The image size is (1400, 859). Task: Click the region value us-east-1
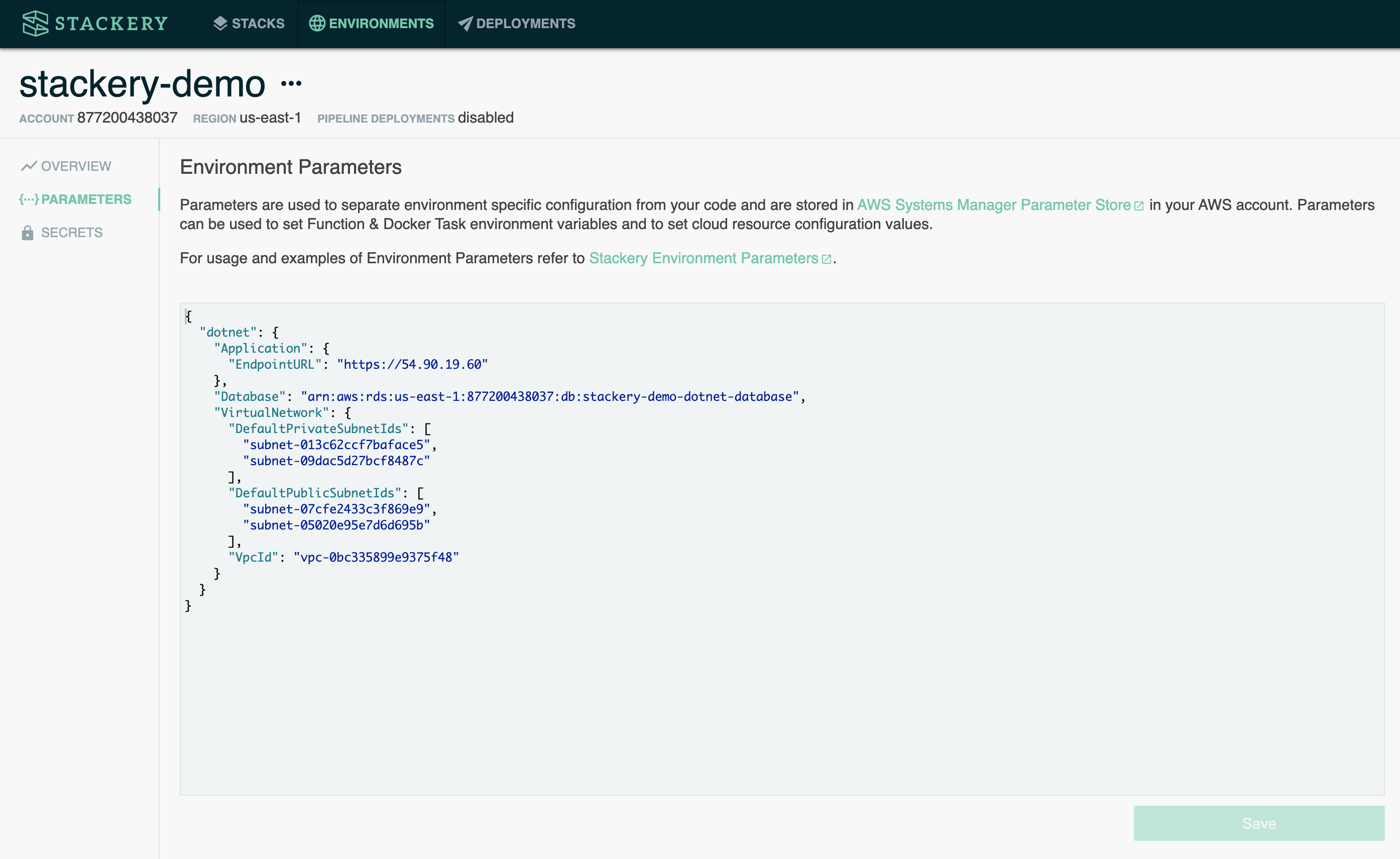tap(271, 118)
